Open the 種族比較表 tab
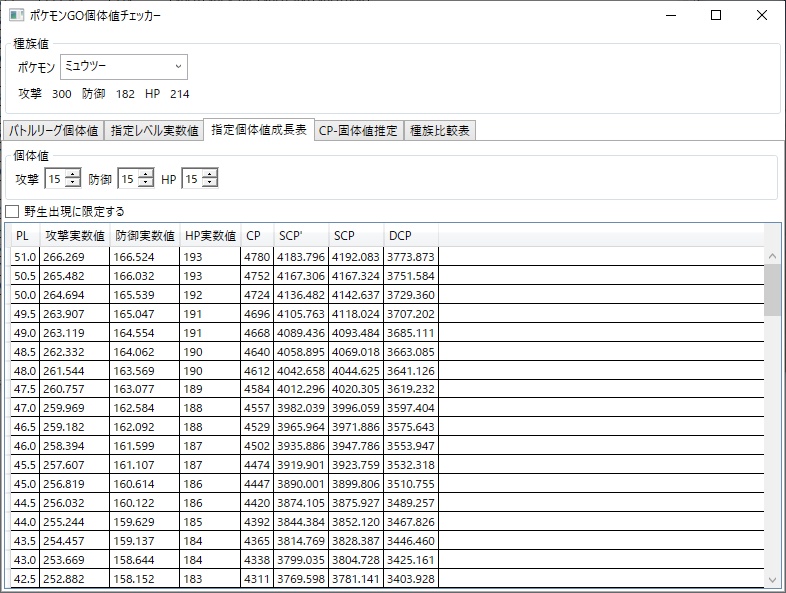The image size is (786, 593). 440,131
